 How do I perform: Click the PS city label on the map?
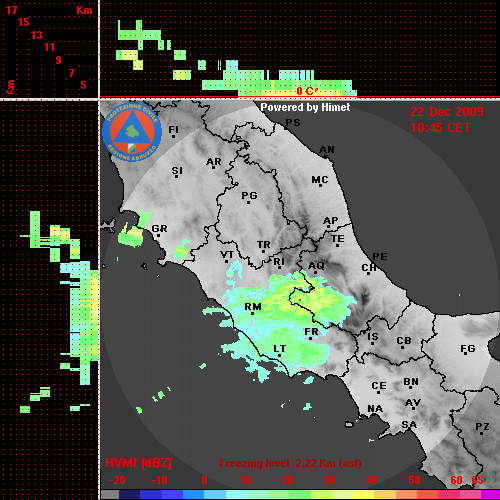tap(293, 123)
